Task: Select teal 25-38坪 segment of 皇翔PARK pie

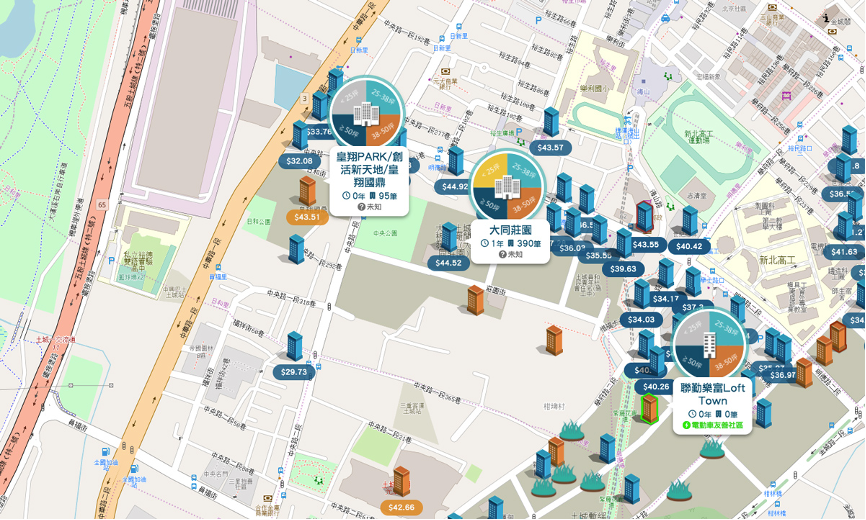Action: tap(382, 97)
